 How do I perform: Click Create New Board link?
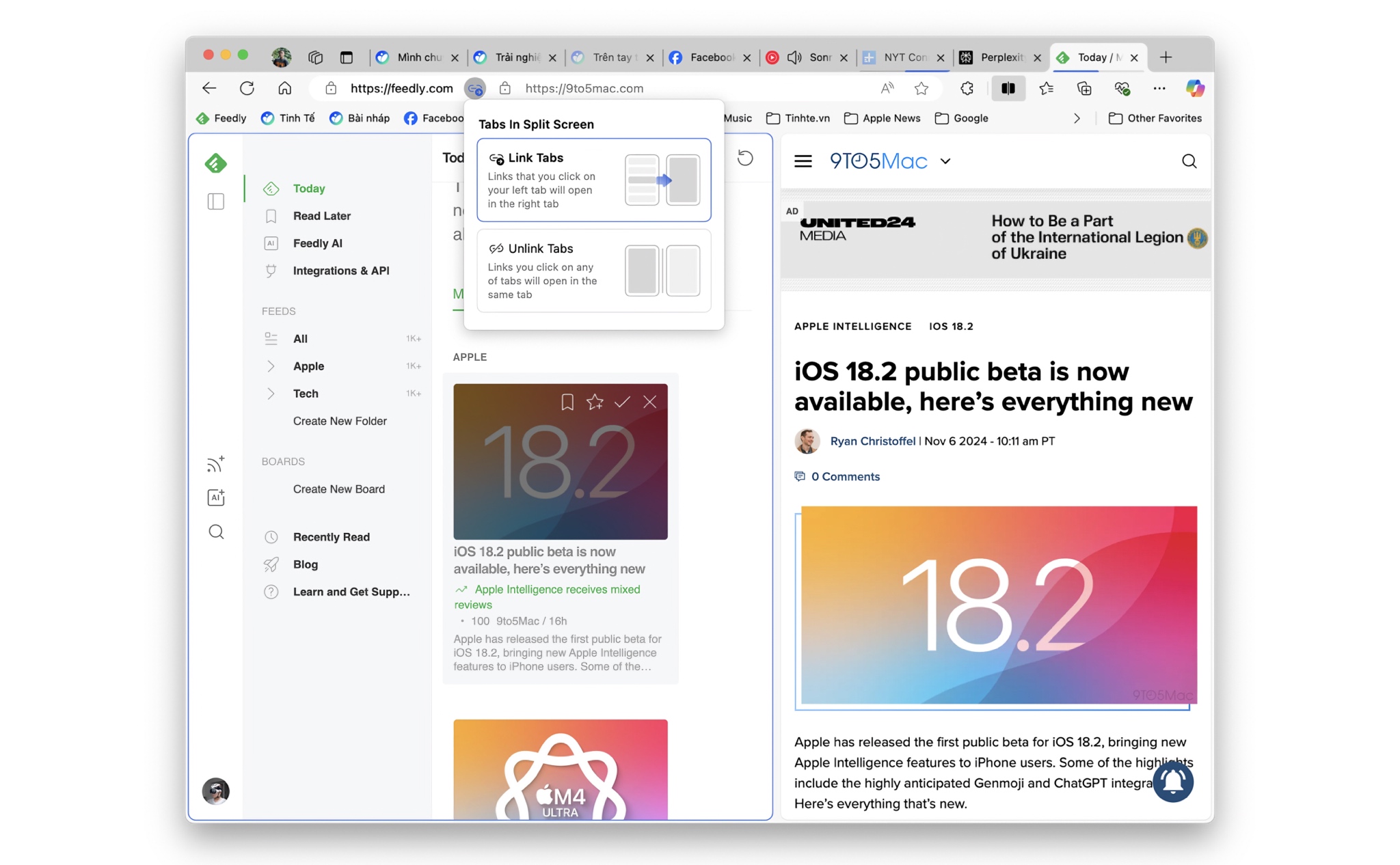[339, 489]
